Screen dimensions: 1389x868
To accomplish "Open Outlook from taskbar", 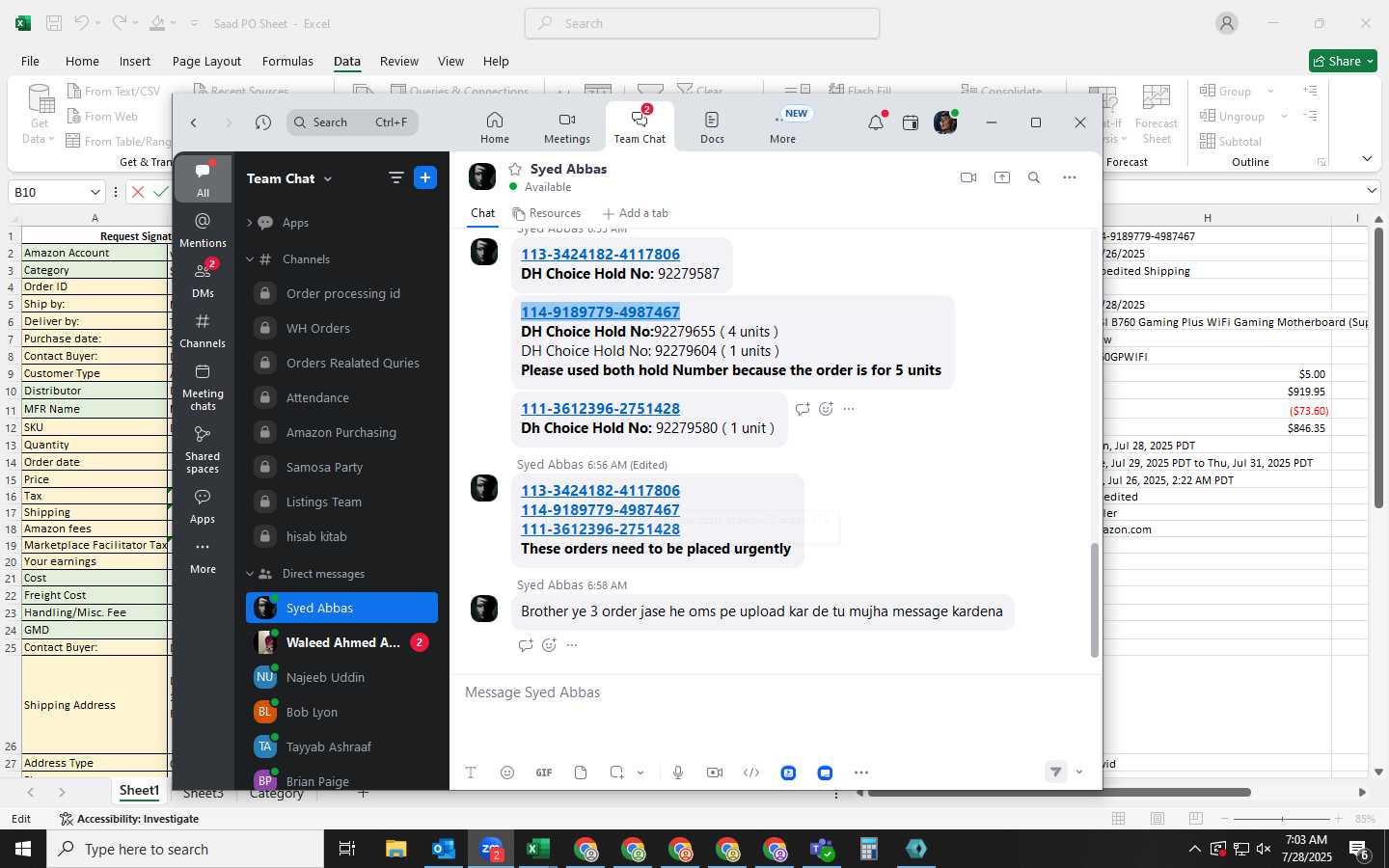I will click(x=444, y=849).
